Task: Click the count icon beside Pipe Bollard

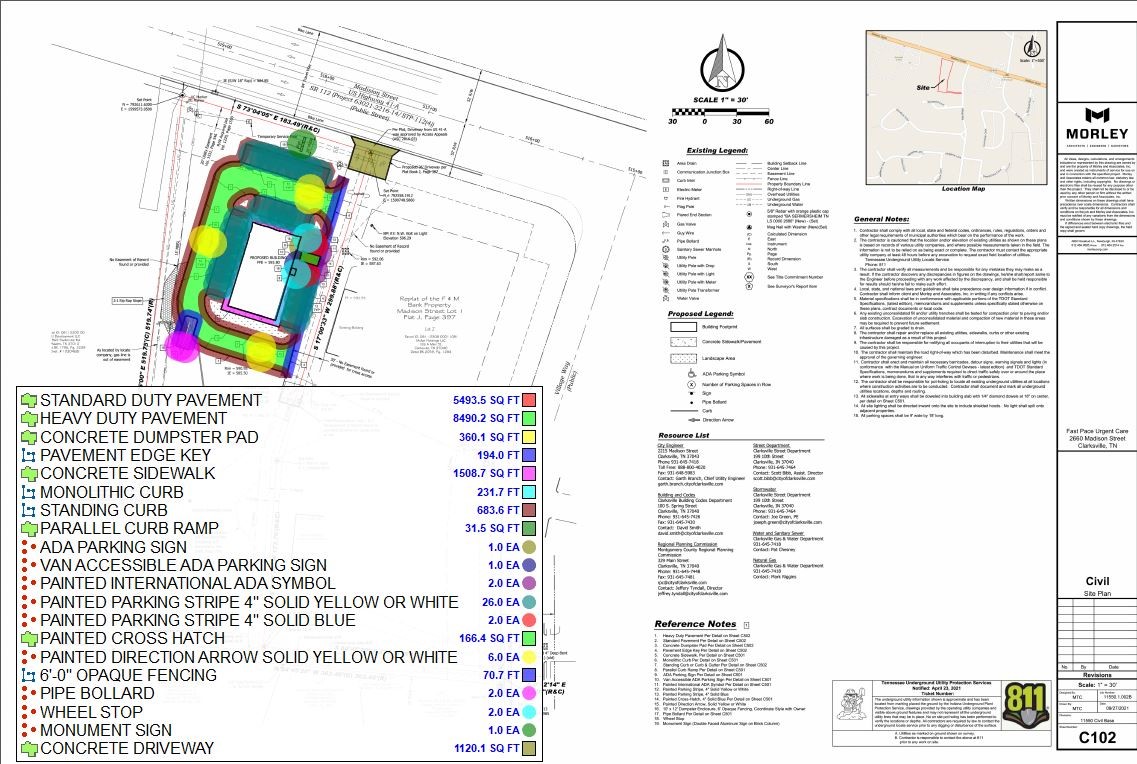Action: pyautogui.click(x=28, y=694)
